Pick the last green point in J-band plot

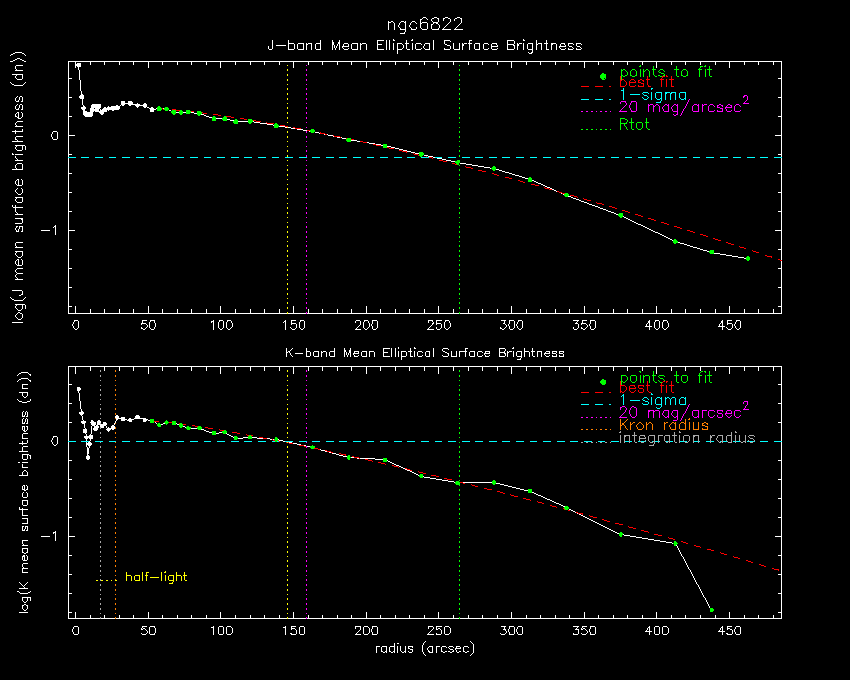747,258
